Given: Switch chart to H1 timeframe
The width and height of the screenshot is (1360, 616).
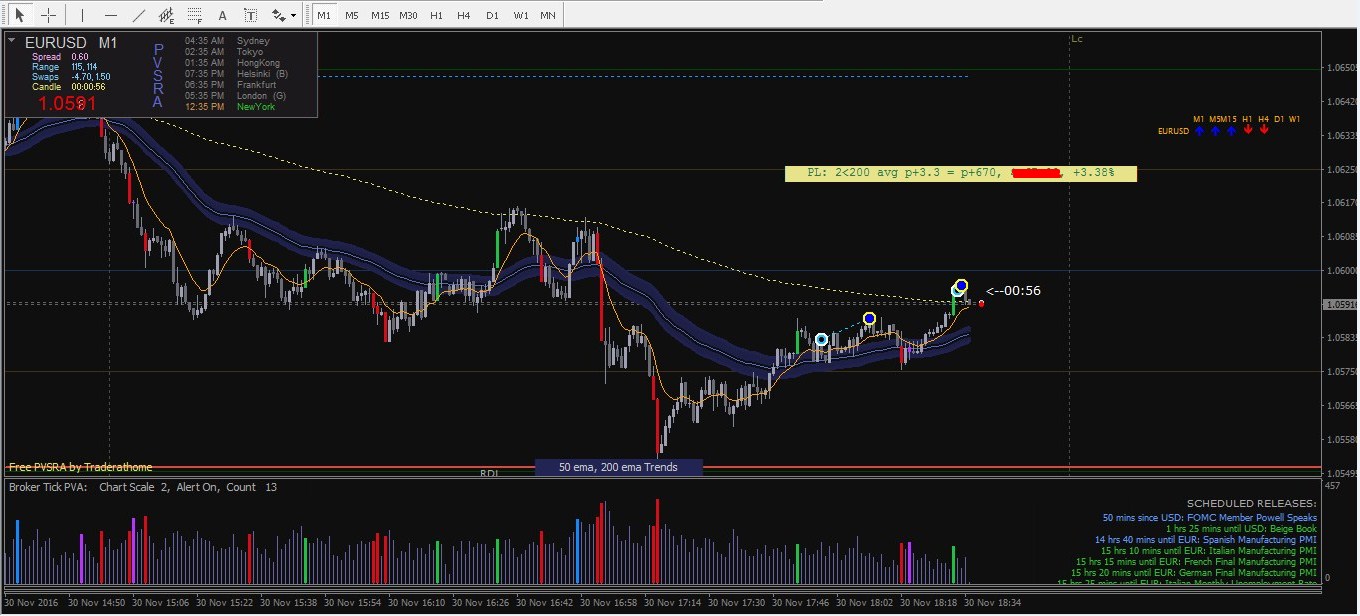Looking at the screenshot, I should pos(436,15).
